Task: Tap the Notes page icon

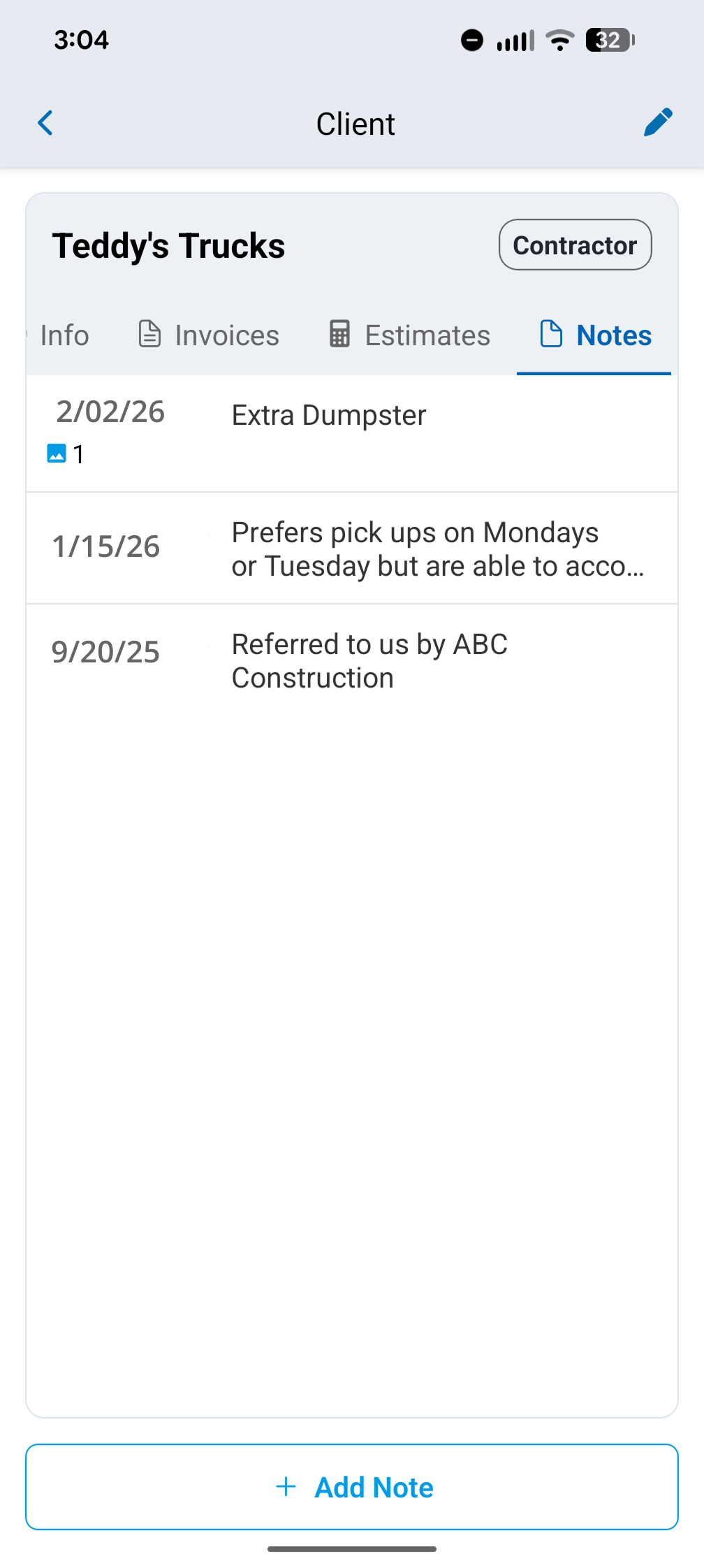Action: [551, 334]
